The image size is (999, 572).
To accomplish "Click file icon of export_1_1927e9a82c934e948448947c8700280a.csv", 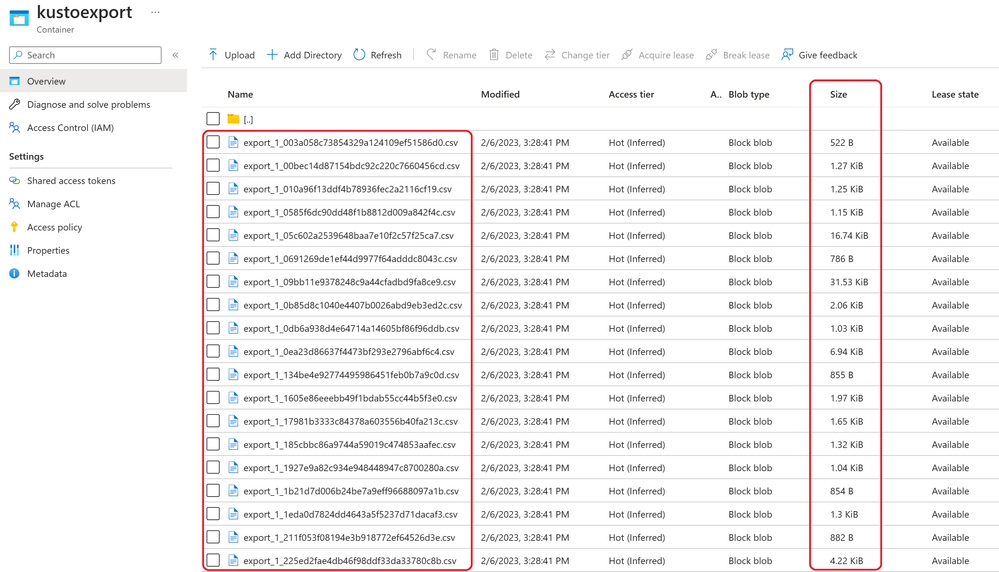I will [x=233, y=468].
